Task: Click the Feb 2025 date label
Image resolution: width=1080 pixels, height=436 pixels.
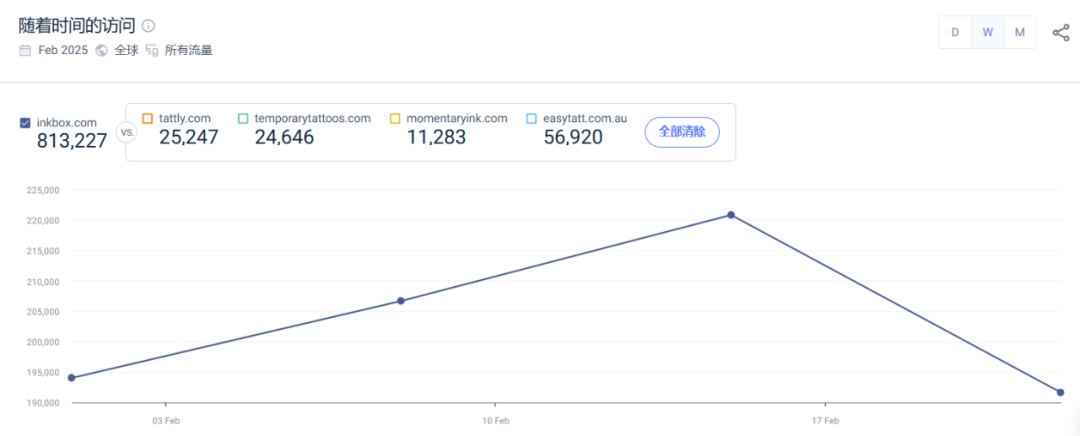Action: 62,50
